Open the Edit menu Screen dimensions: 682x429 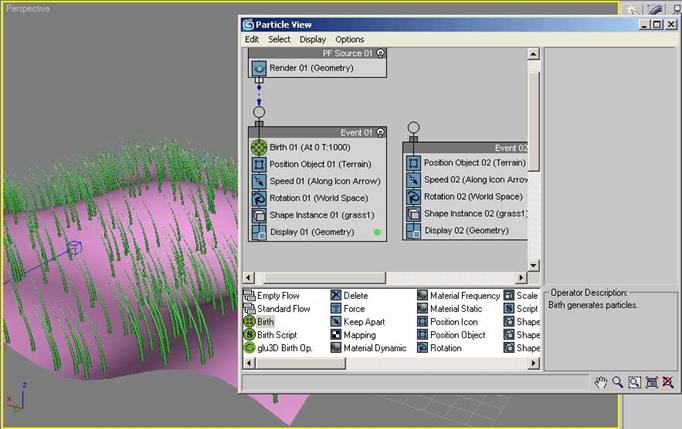coord(252,39)
